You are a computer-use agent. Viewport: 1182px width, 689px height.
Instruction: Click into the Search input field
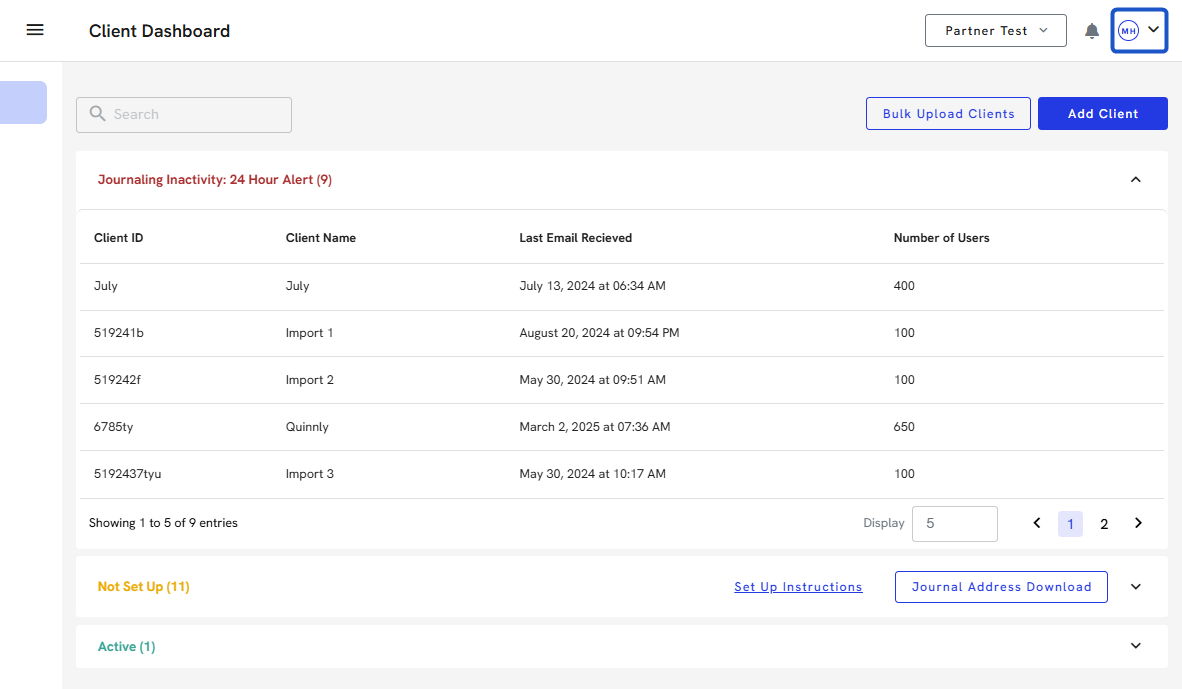pyautogui.click(x=195, y=115)
